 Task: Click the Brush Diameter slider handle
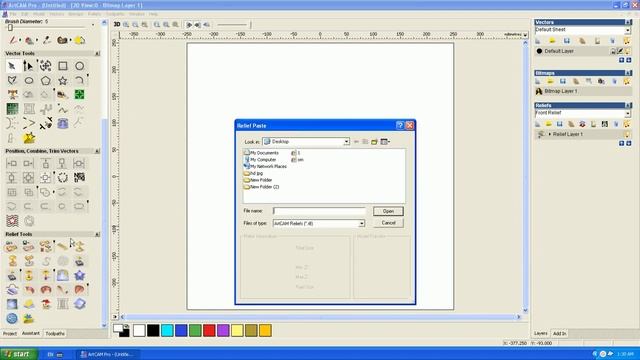(10, 28)
